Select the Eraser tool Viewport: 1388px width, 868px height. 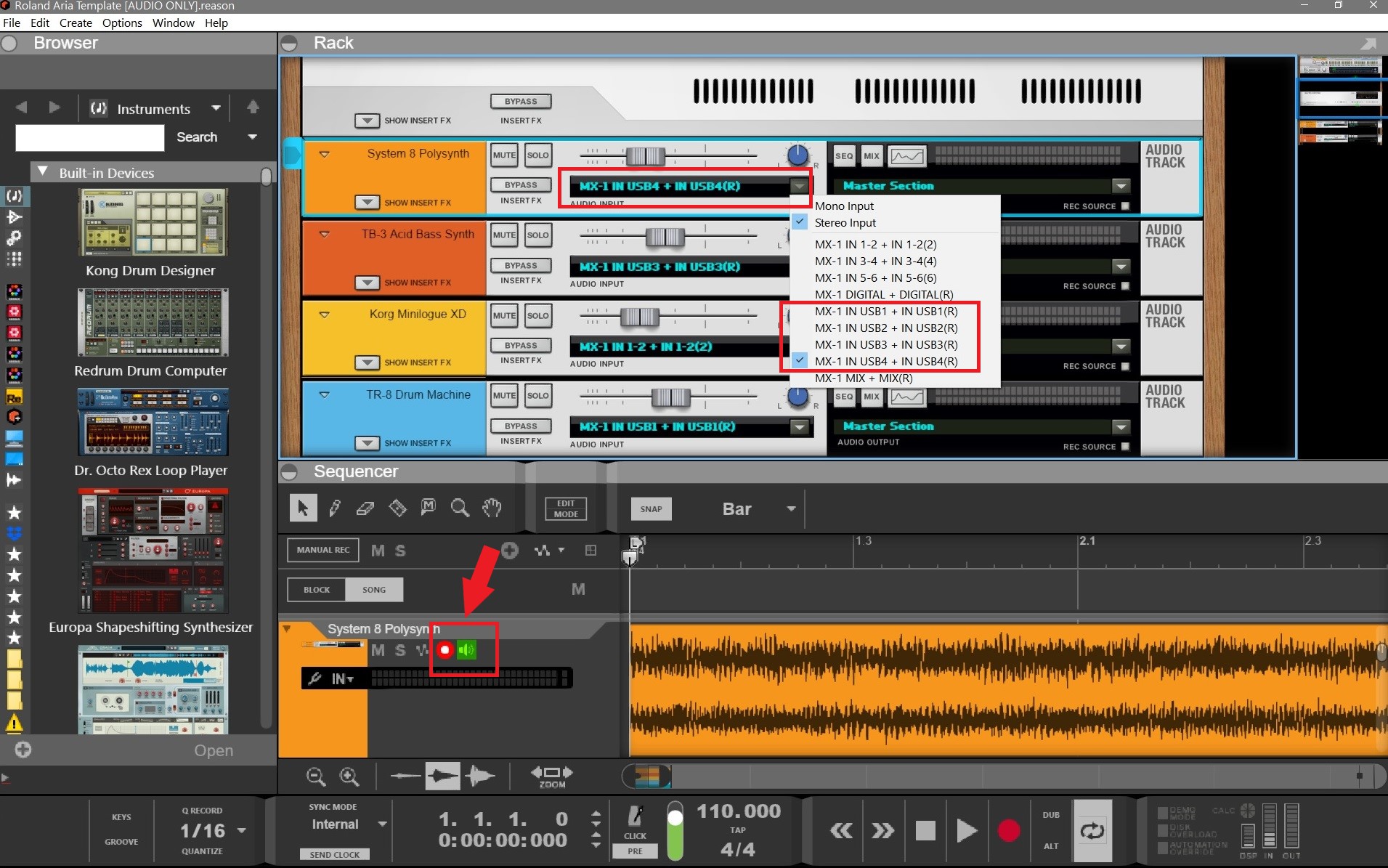pos(365,508)
